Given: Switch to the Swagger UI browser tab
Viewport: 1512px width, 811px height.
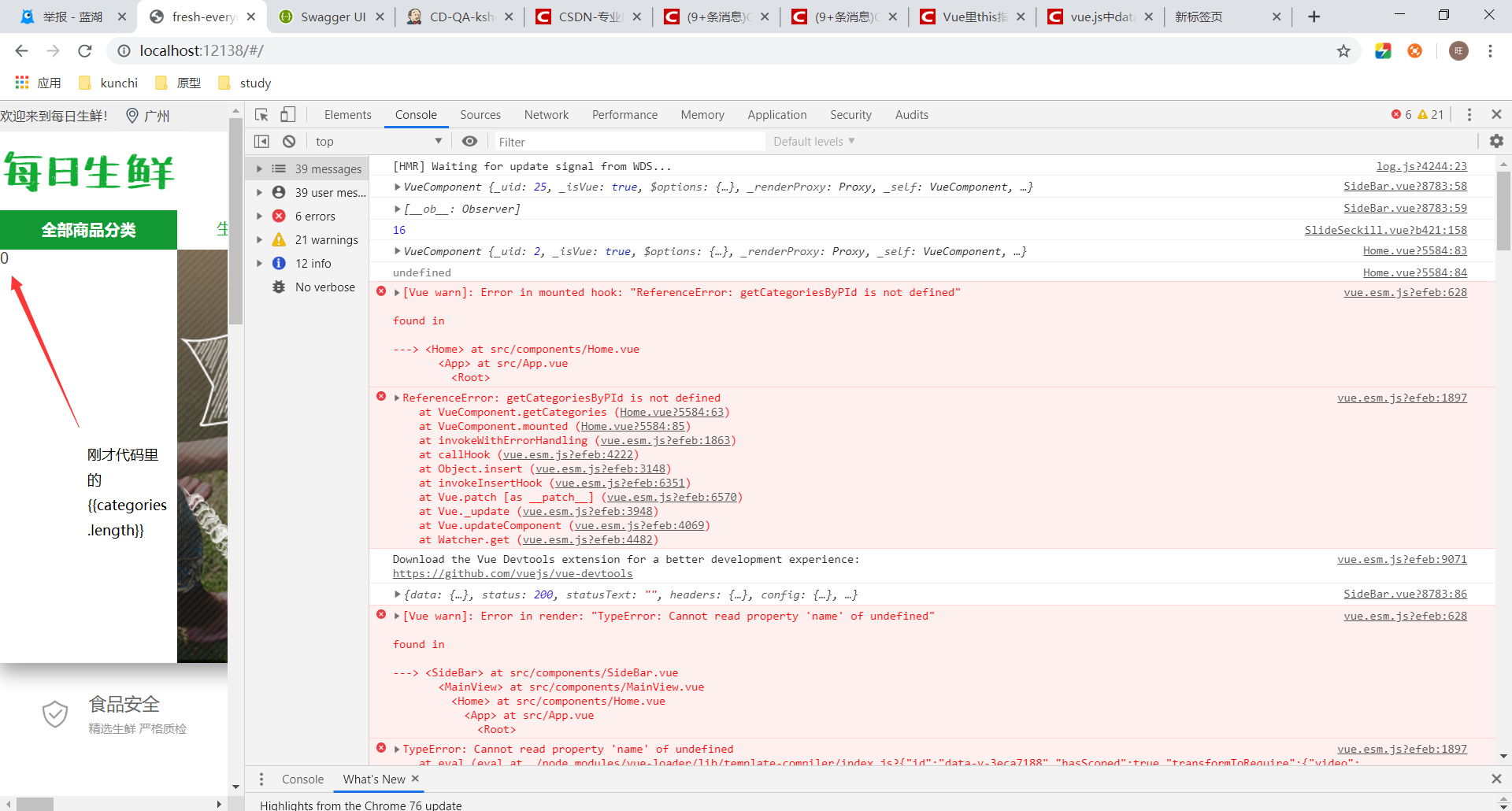Looking at the screenshot, I should coord(332,17).
